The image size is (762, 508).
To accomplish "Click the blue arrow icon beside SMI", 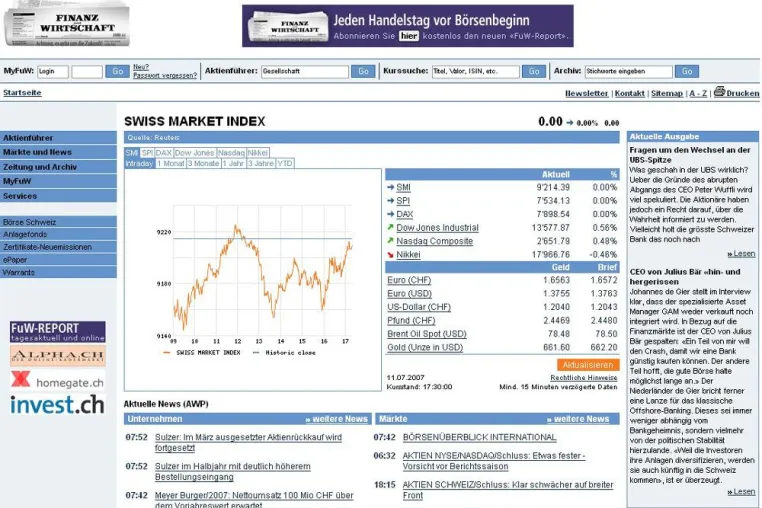I will pyautogui.click(x=390, y=187).
